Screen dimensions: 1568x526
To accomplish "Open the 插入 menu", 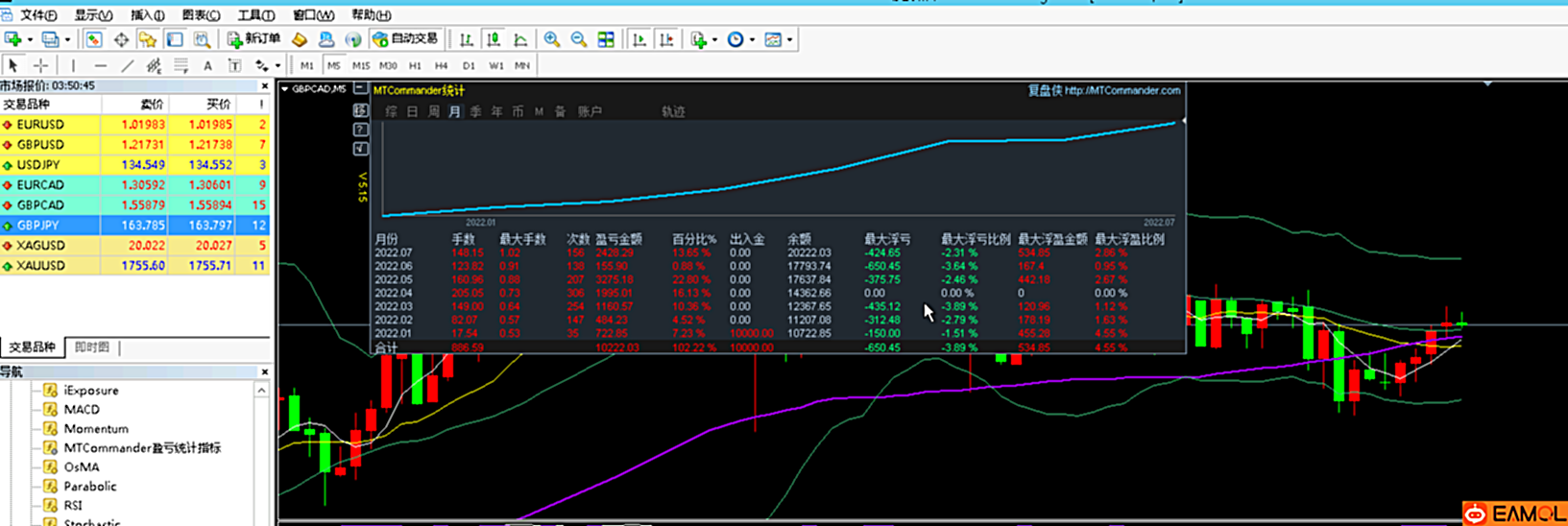I will (147, 15).
